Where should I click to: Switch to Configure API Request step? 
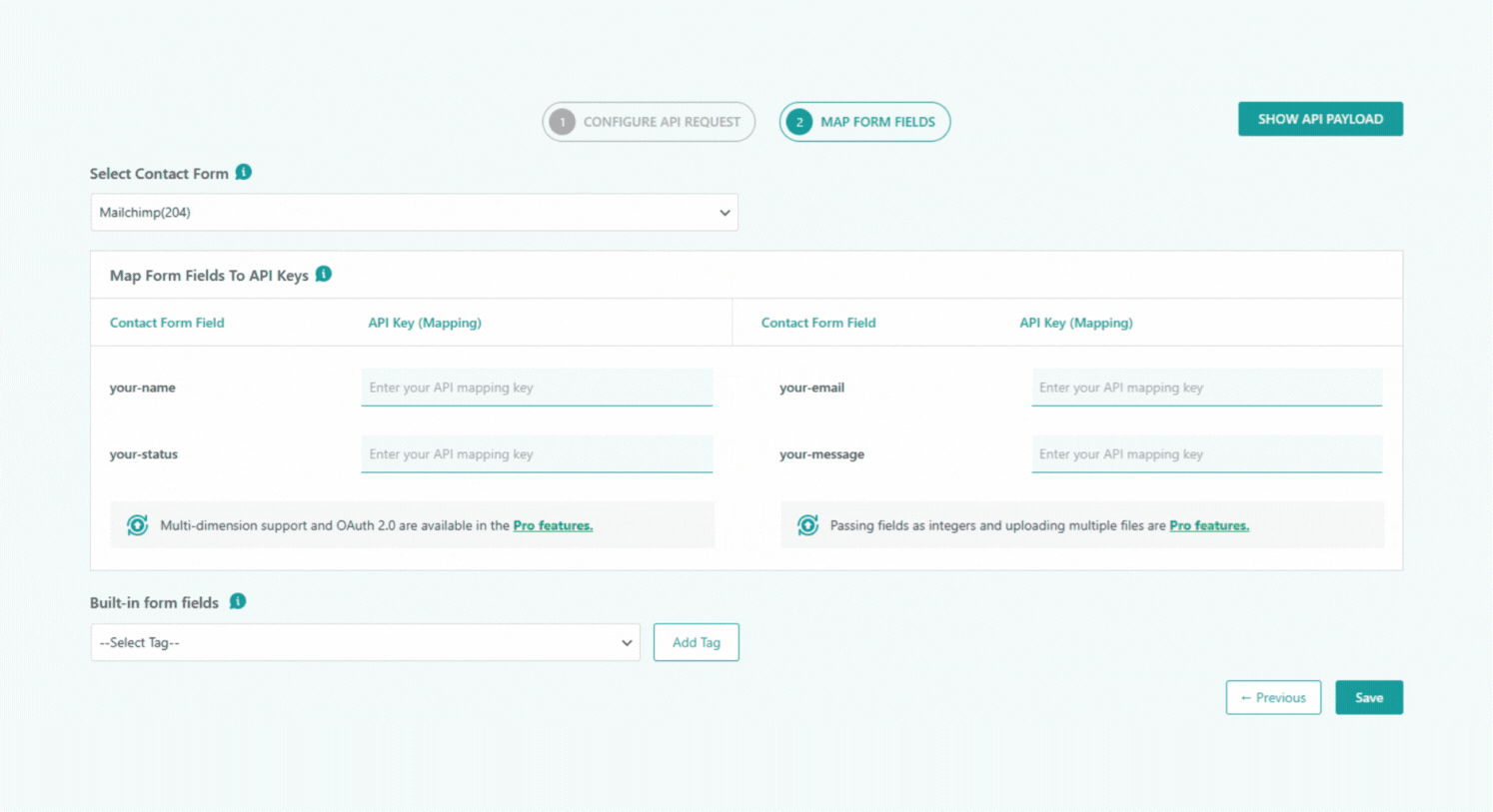point(661,122)
